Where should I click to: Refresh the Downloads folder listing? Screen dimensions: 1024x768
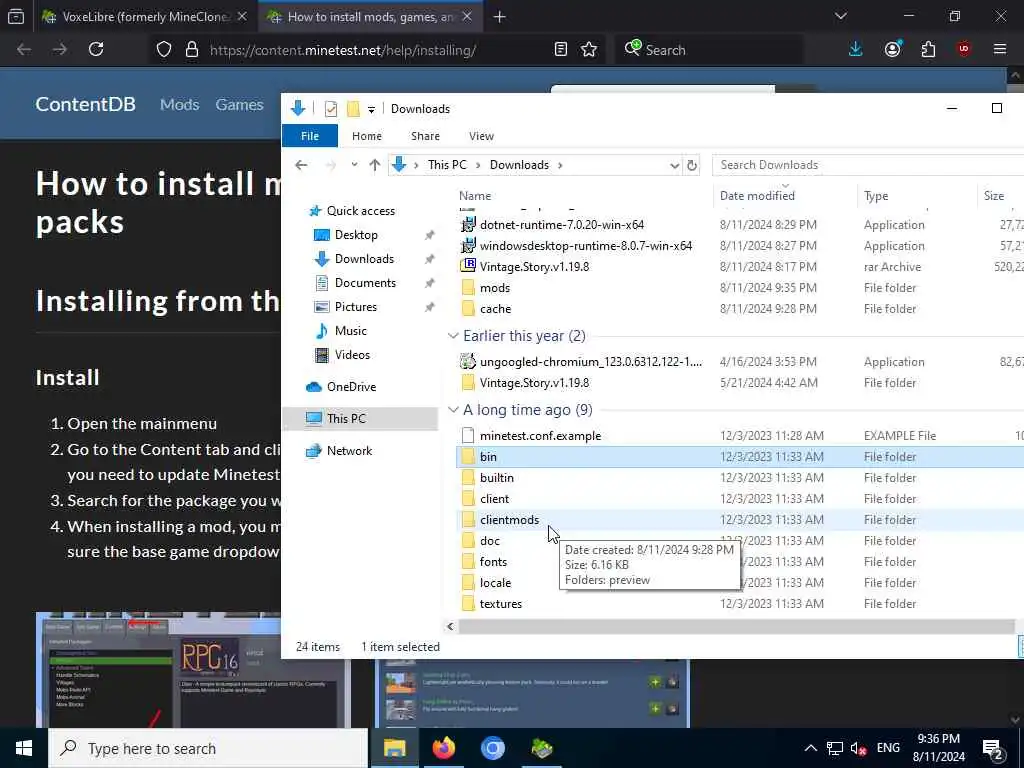[692, 165]
